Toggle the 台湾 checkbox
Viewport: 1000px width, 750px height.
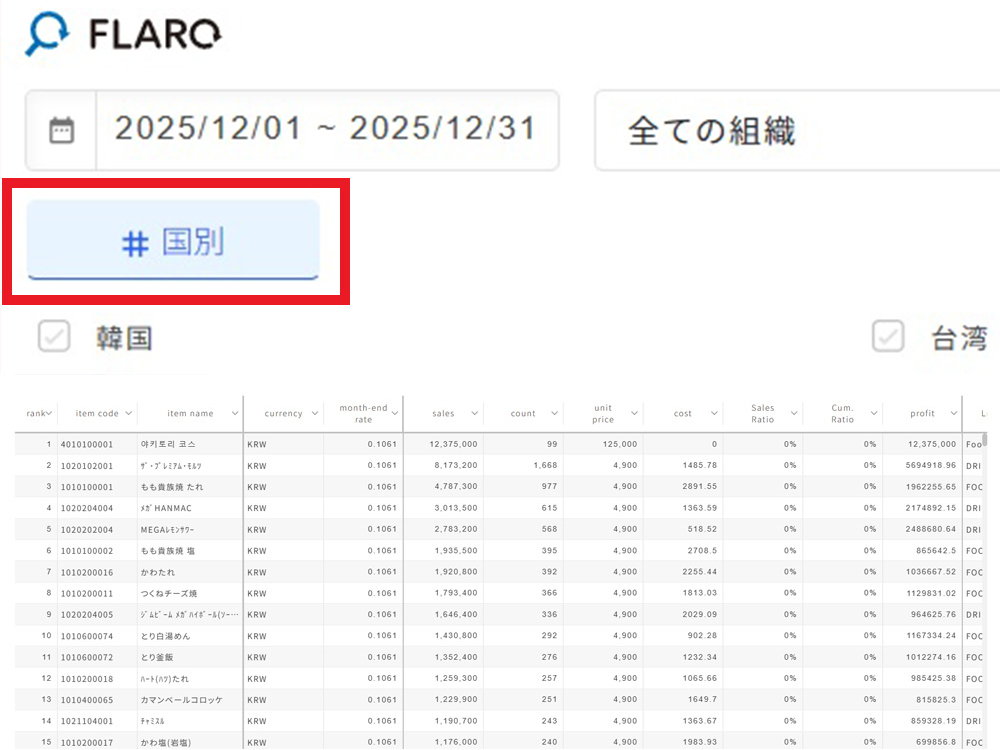click(x=887, y=337)
